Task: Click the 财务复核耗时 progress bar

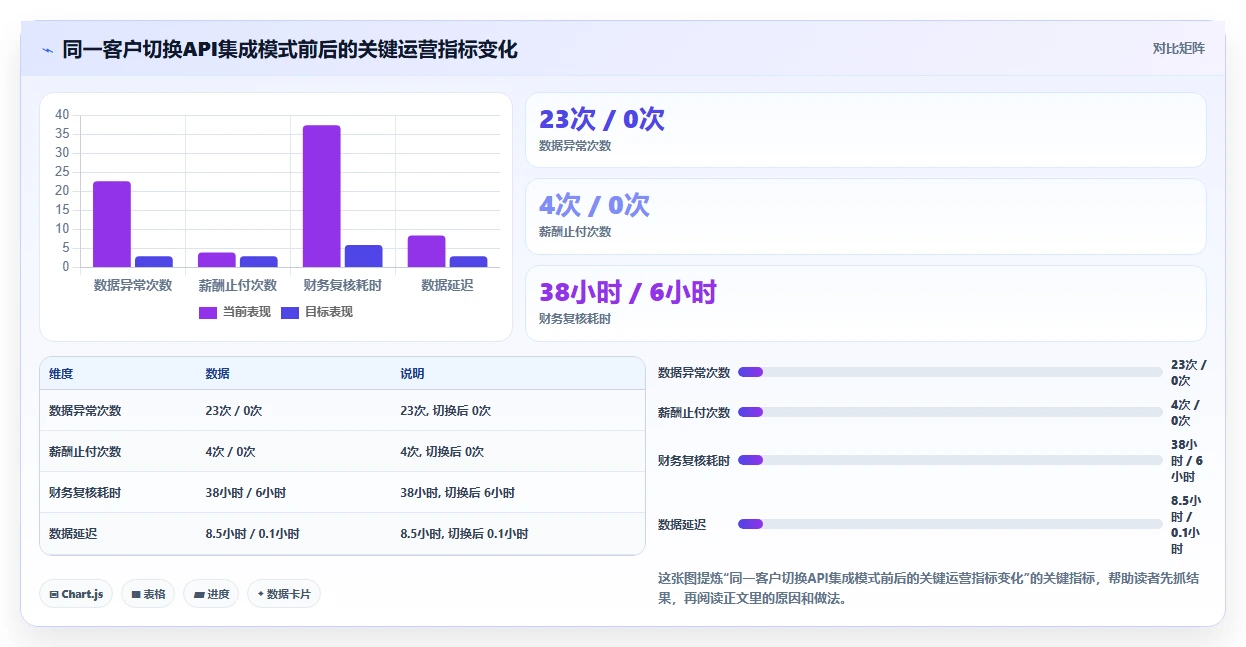Action: [x=950, y=460]
